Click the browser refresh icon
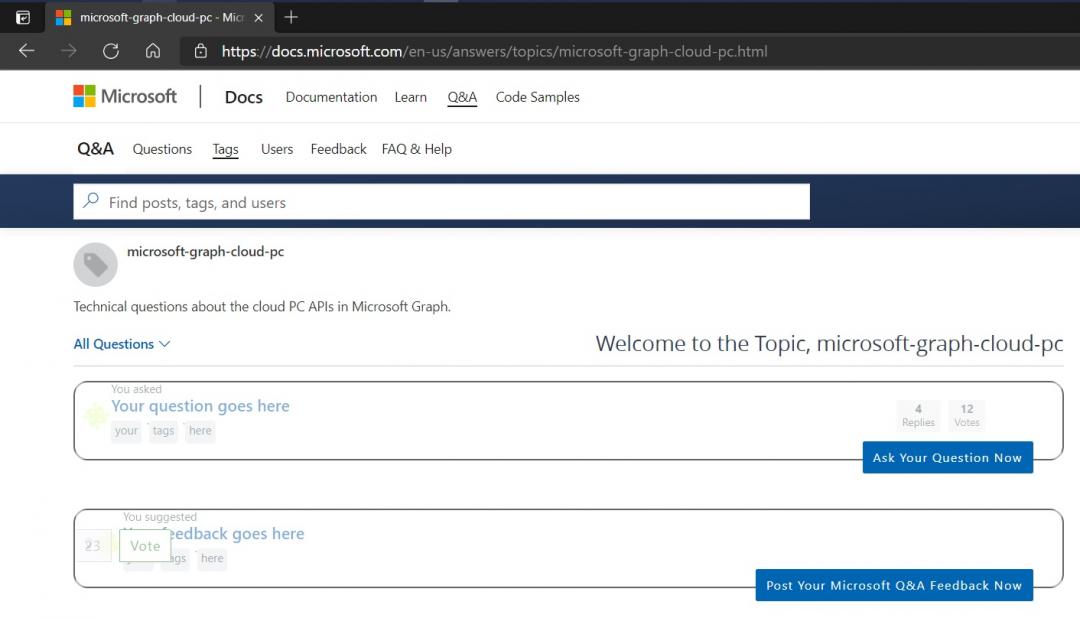The height and width of the screenshot is (618, 1080). [111, 51]
